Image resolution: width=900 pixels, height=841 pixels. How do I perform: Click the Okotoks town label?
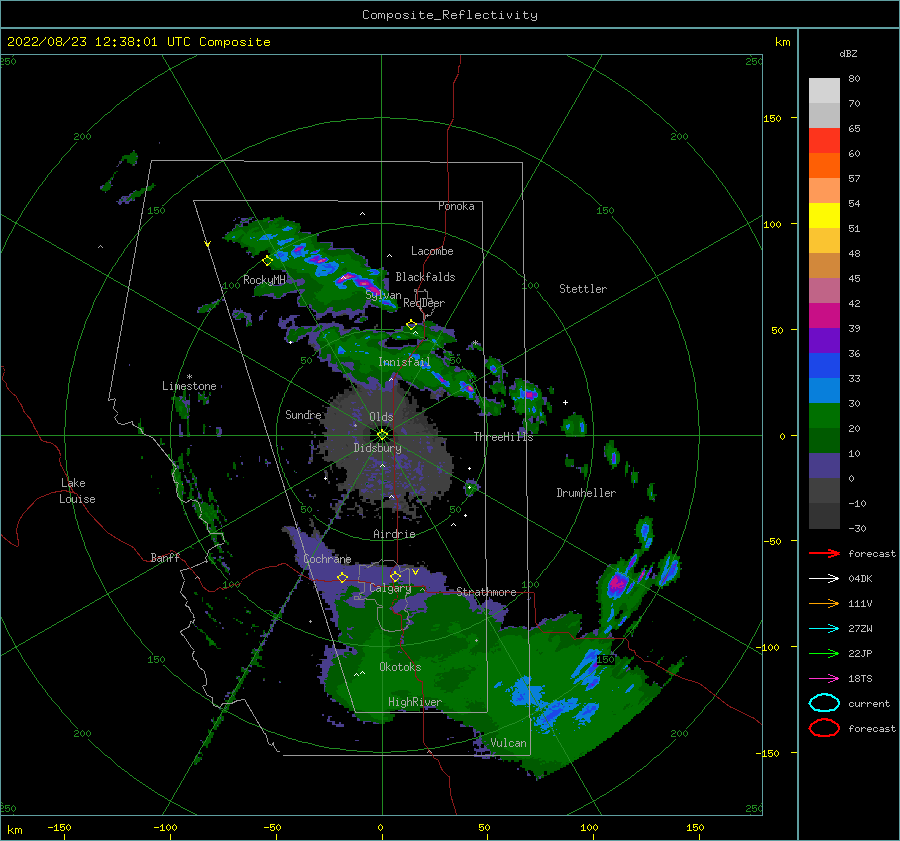[400, 666]
